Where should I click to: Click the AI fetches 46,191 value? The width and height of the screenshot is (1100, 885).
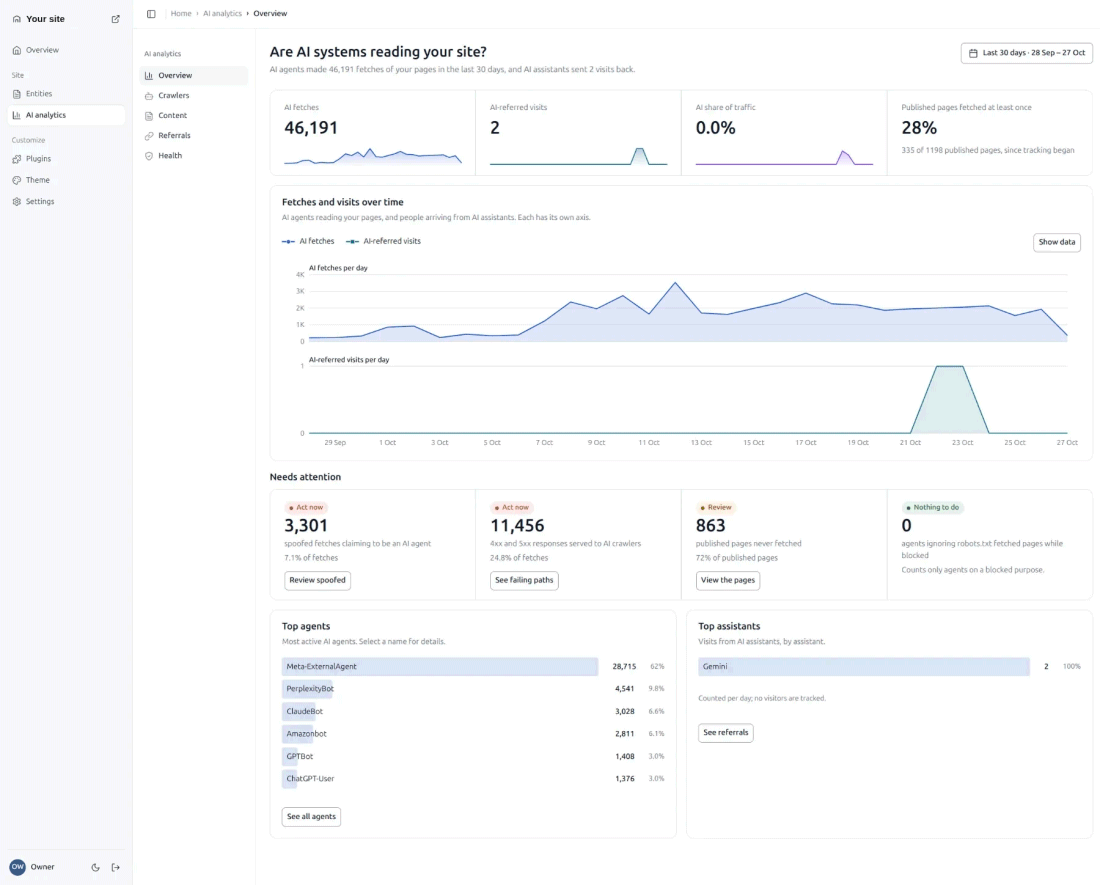tap(311, 128)
